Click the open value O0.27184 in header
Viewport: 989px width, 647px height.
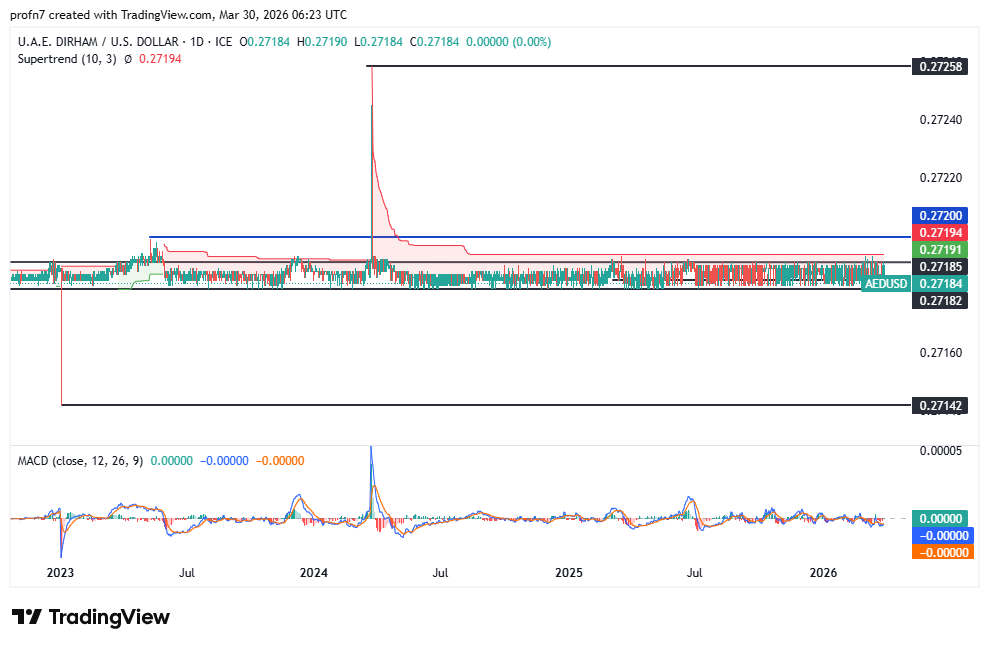[264, 42]
